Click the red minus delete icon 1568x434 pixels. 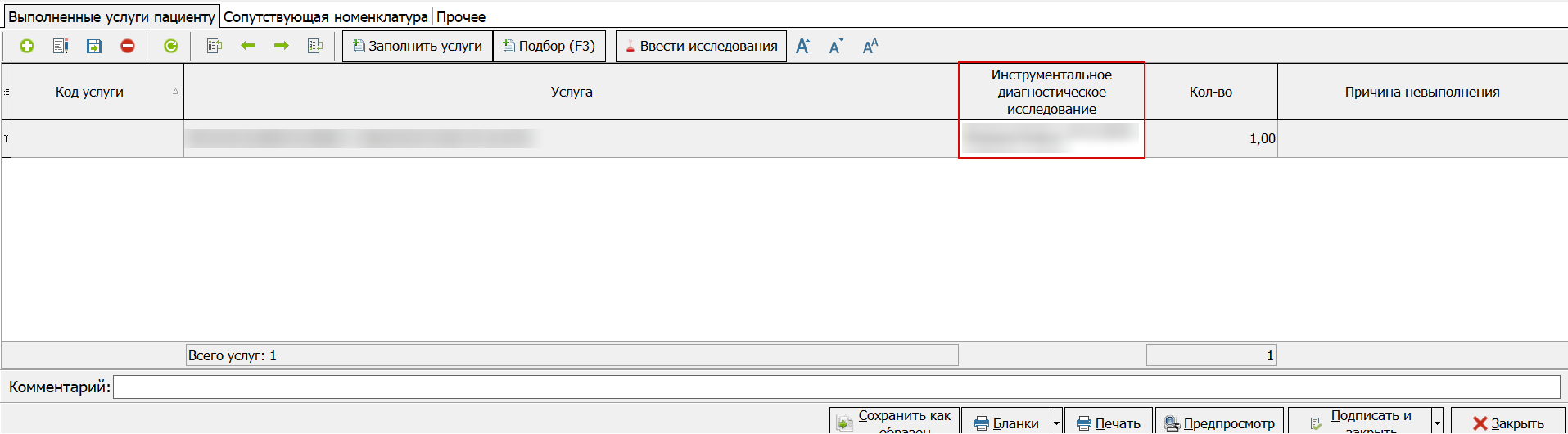pos(128,47)
